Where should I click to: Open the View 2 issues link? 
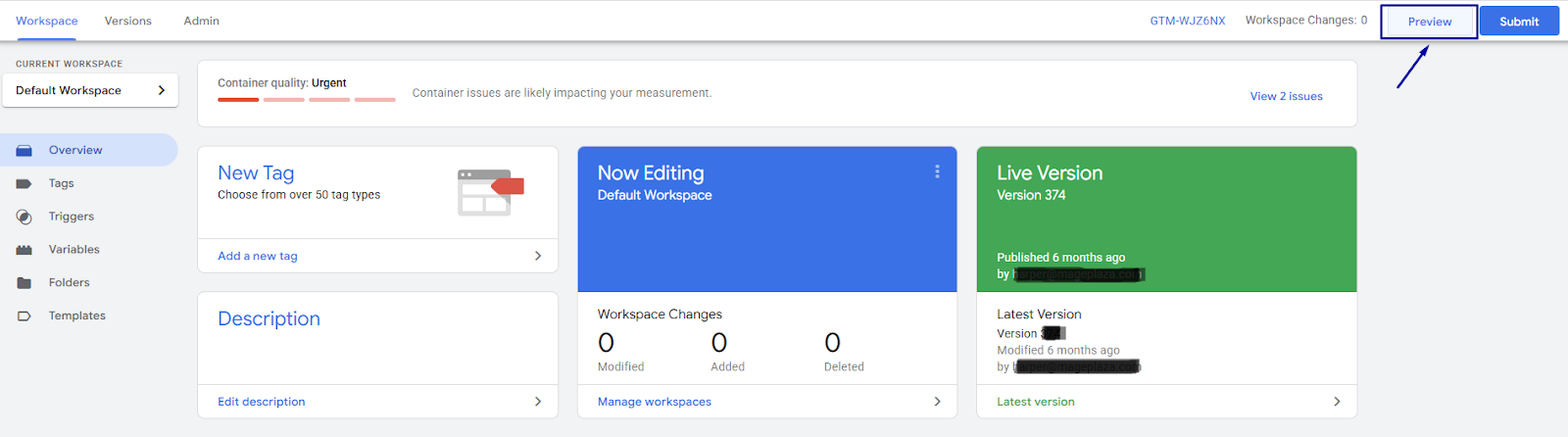(x=1286, y=96)
